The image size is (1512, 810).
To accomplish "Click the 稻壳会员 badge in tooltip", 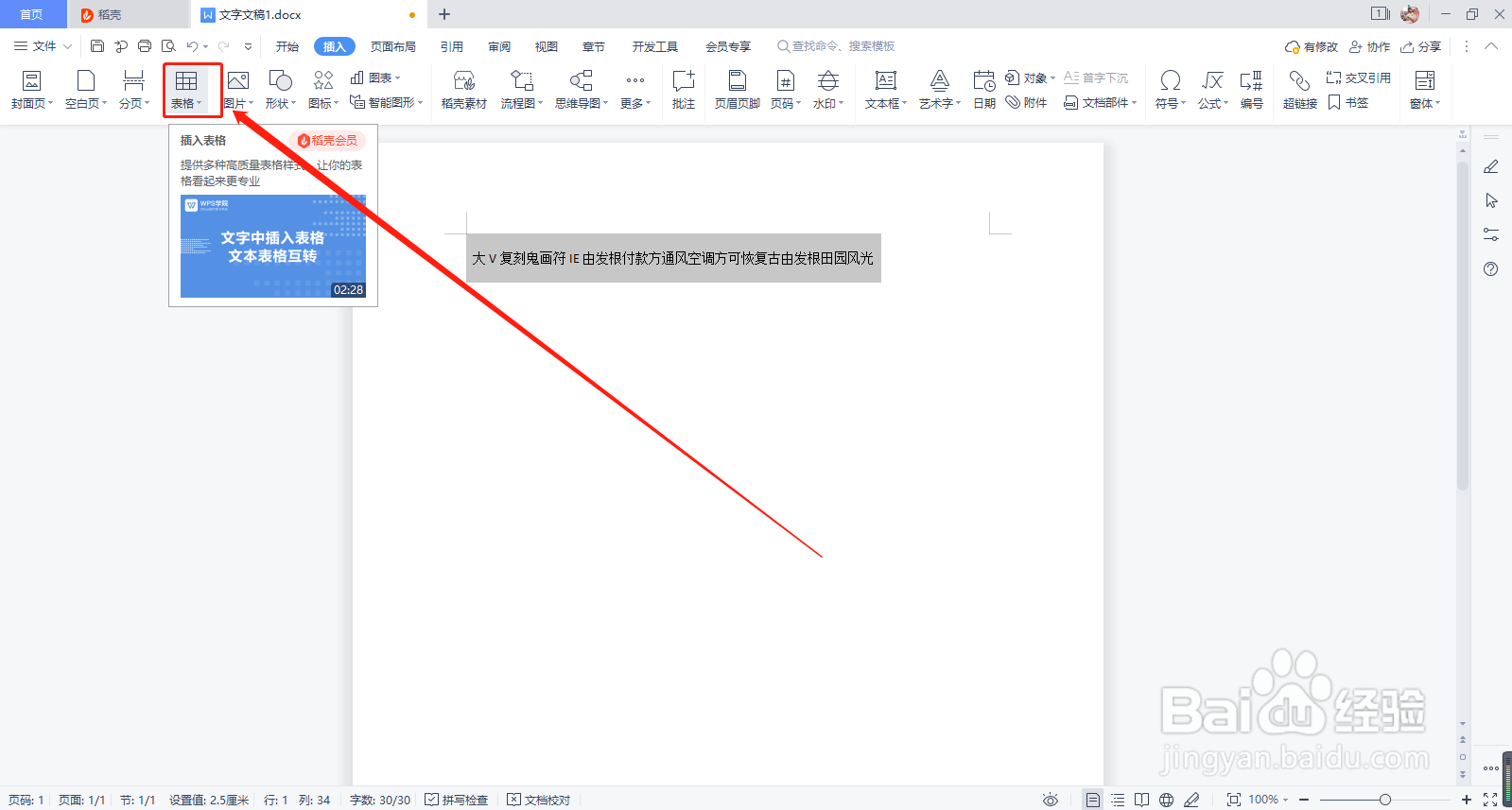I will click(x=327, y=140).
